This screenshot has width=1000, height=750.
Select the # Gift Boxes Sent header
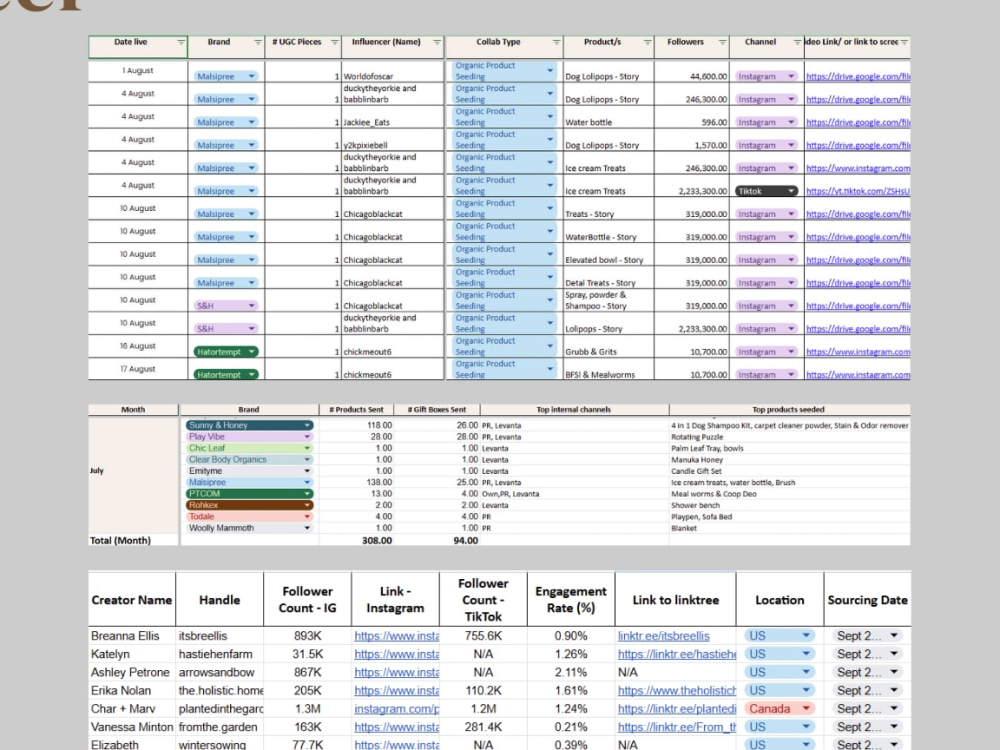coord(437,409)
